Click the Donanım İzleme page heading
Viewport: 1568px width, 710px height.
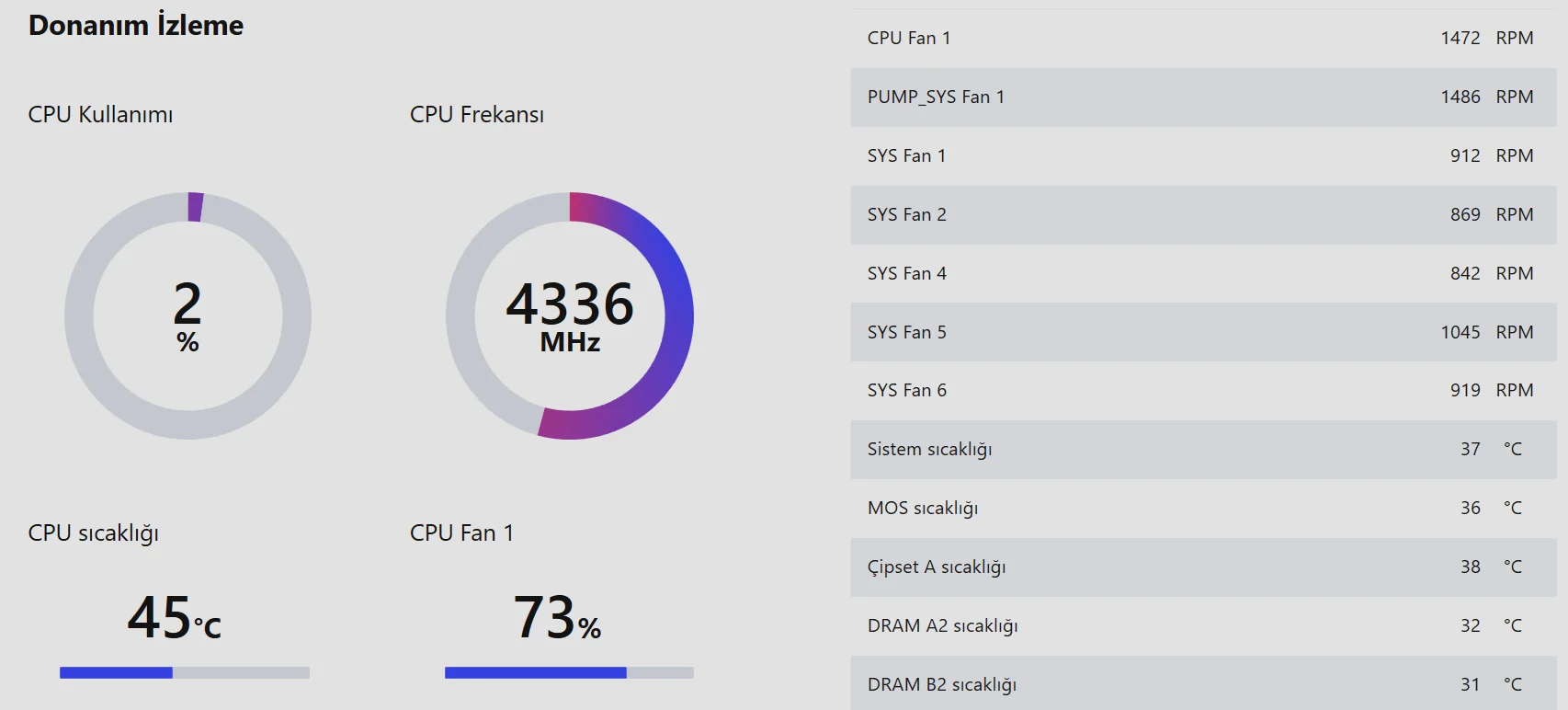tap(136, 26)
